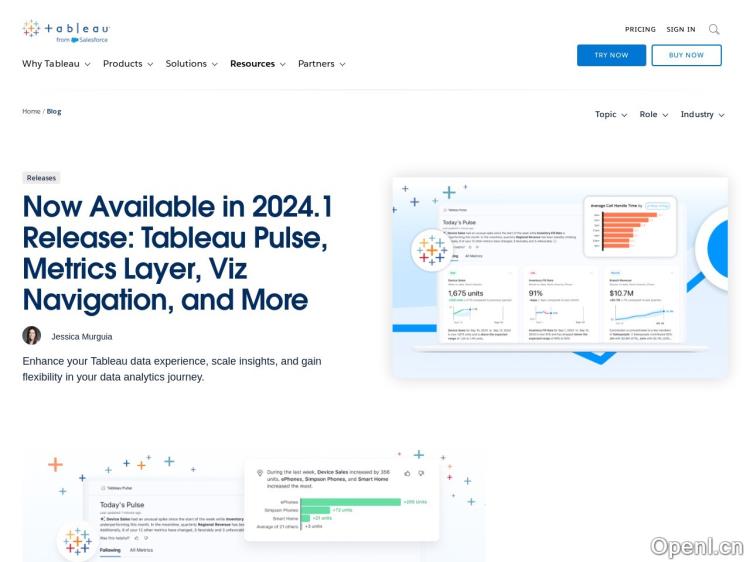The image size is (750, 562).
Task: Open the search magnifier icon
Action: (x=714, y=29)
